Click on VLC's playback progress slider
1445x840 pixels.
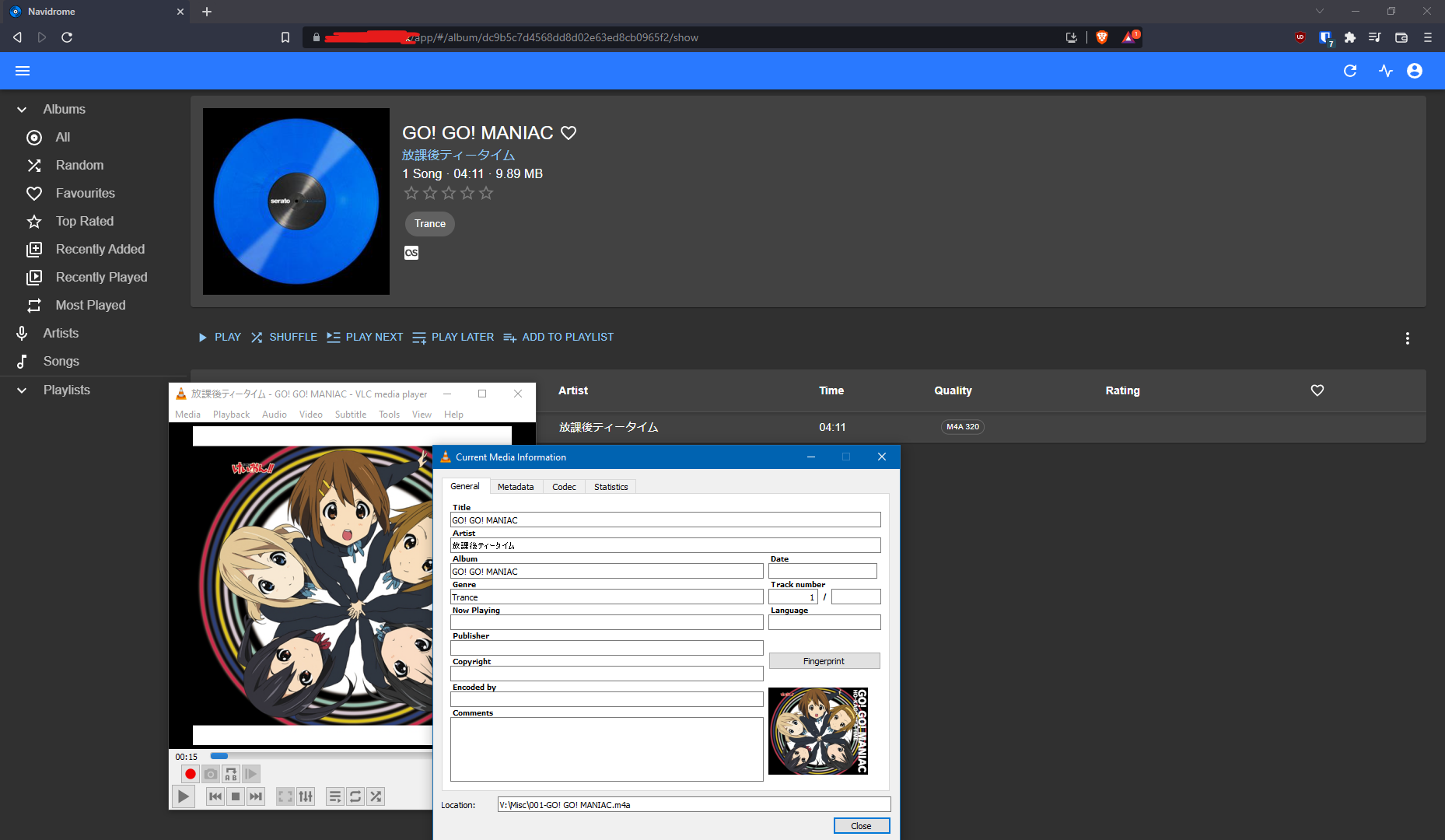point(220,755)
